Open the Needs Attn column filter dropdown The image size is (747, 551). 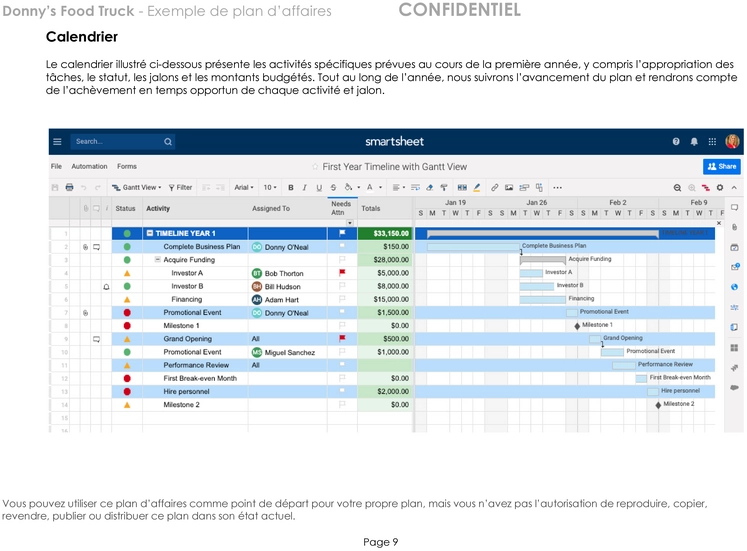[350, 223]
